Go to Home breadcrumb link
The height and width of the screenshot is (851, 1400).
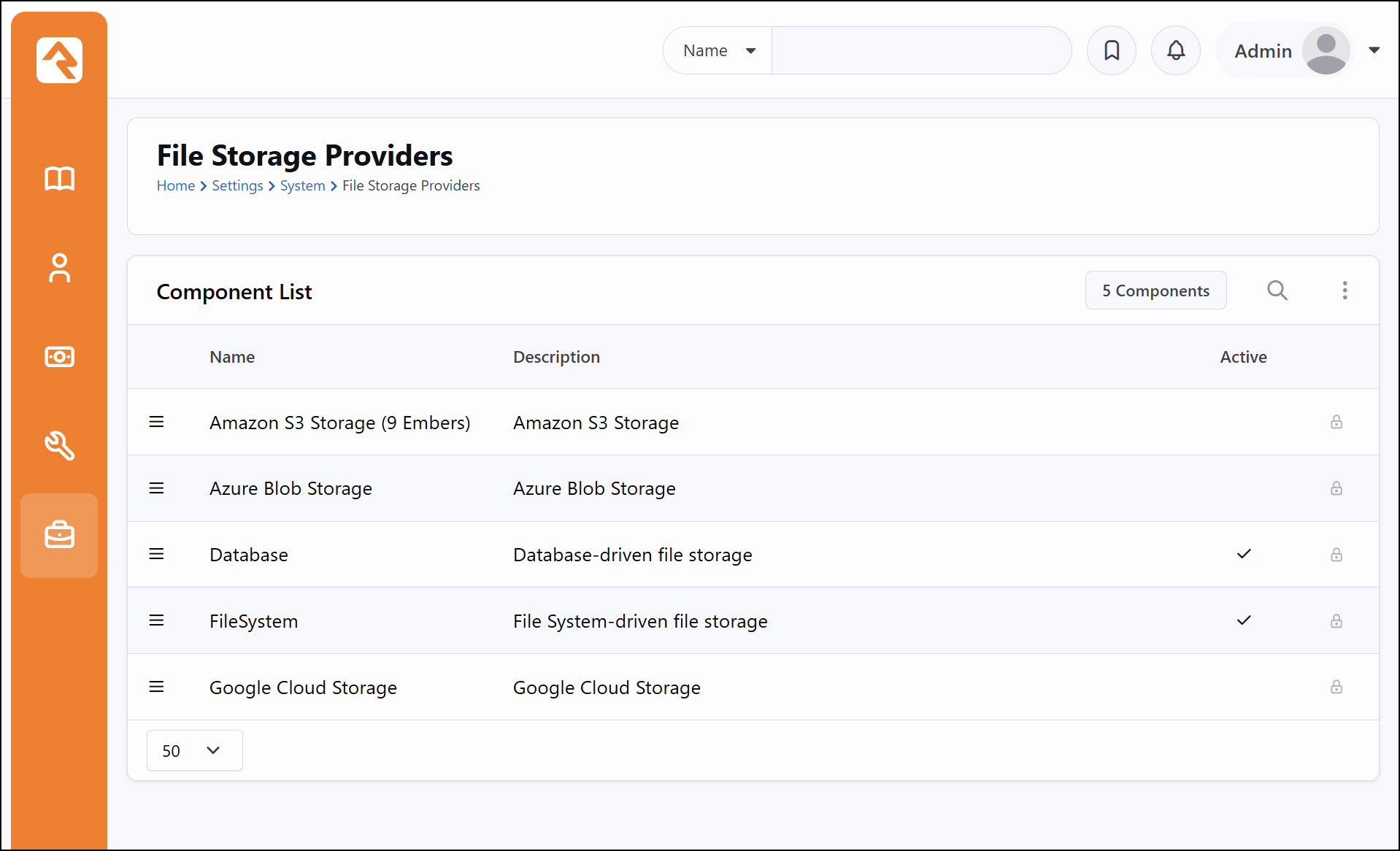click(x=176, y=185)
